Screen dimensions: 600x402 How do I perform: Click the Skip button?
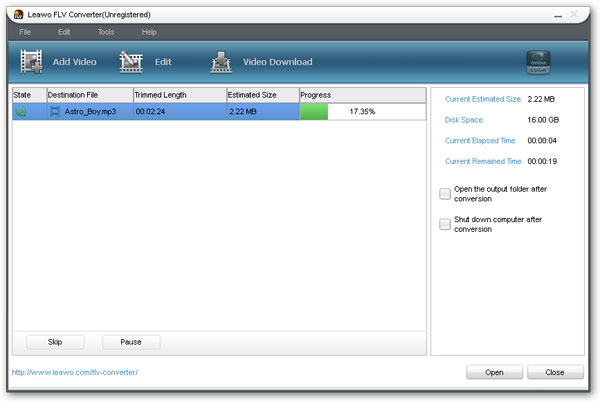point(55,342)
